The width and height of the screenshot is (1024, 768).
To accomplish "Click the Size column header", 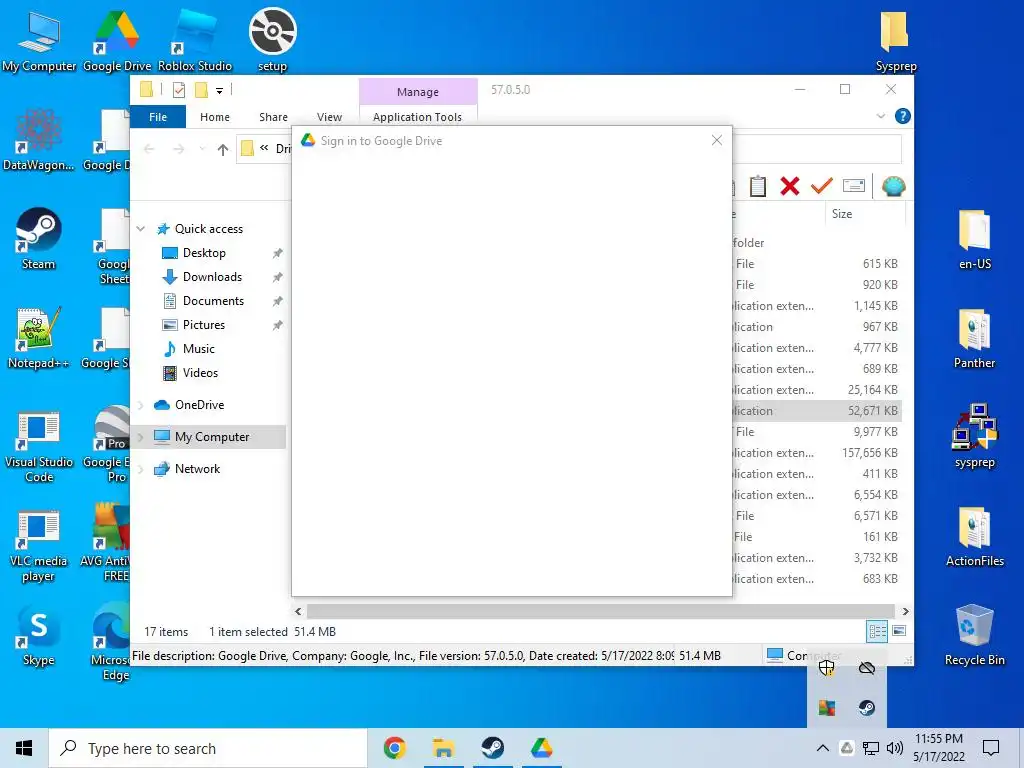I will [x=865, y=214].
